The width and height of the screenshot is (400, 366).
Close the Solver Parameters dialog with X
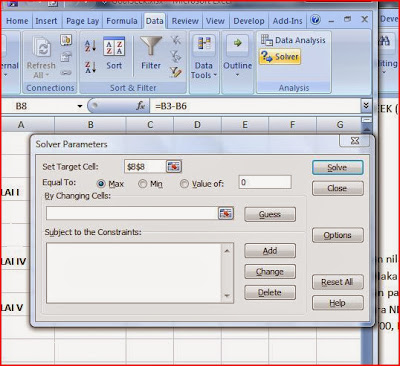click(x=355, y=141)
